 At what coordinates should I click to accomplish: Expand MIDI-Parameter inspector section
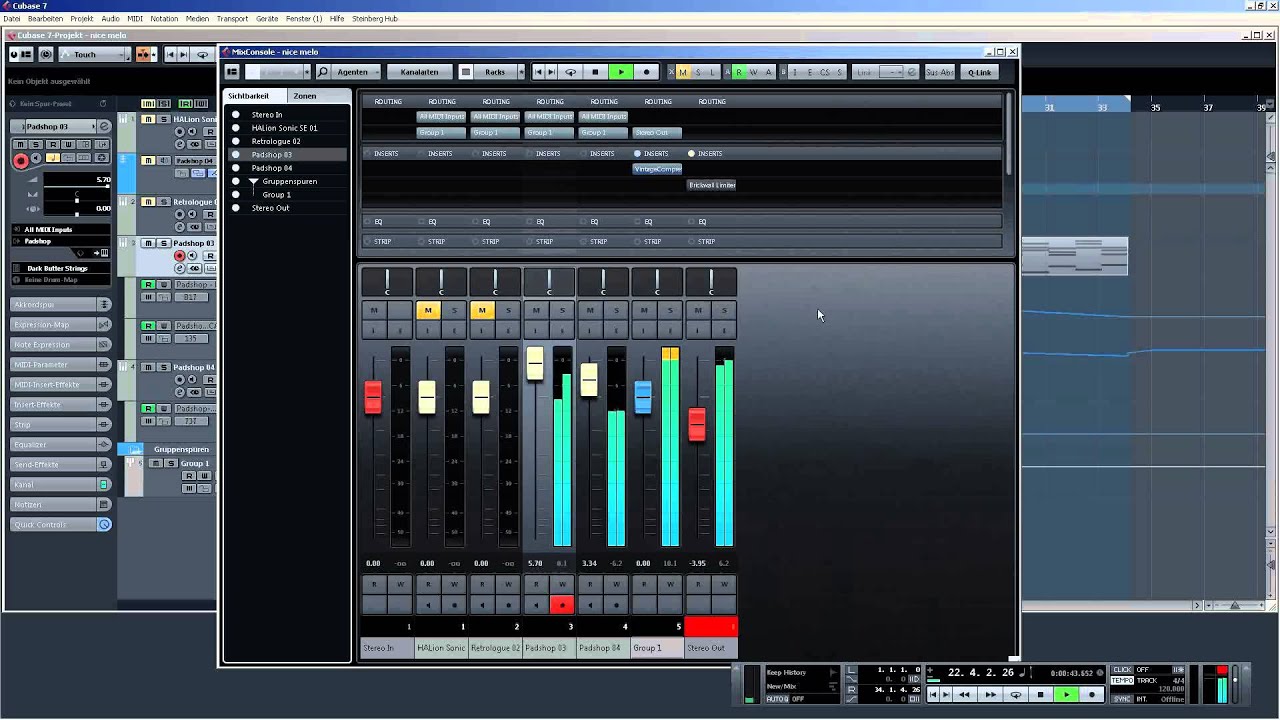tap(61, 364)
